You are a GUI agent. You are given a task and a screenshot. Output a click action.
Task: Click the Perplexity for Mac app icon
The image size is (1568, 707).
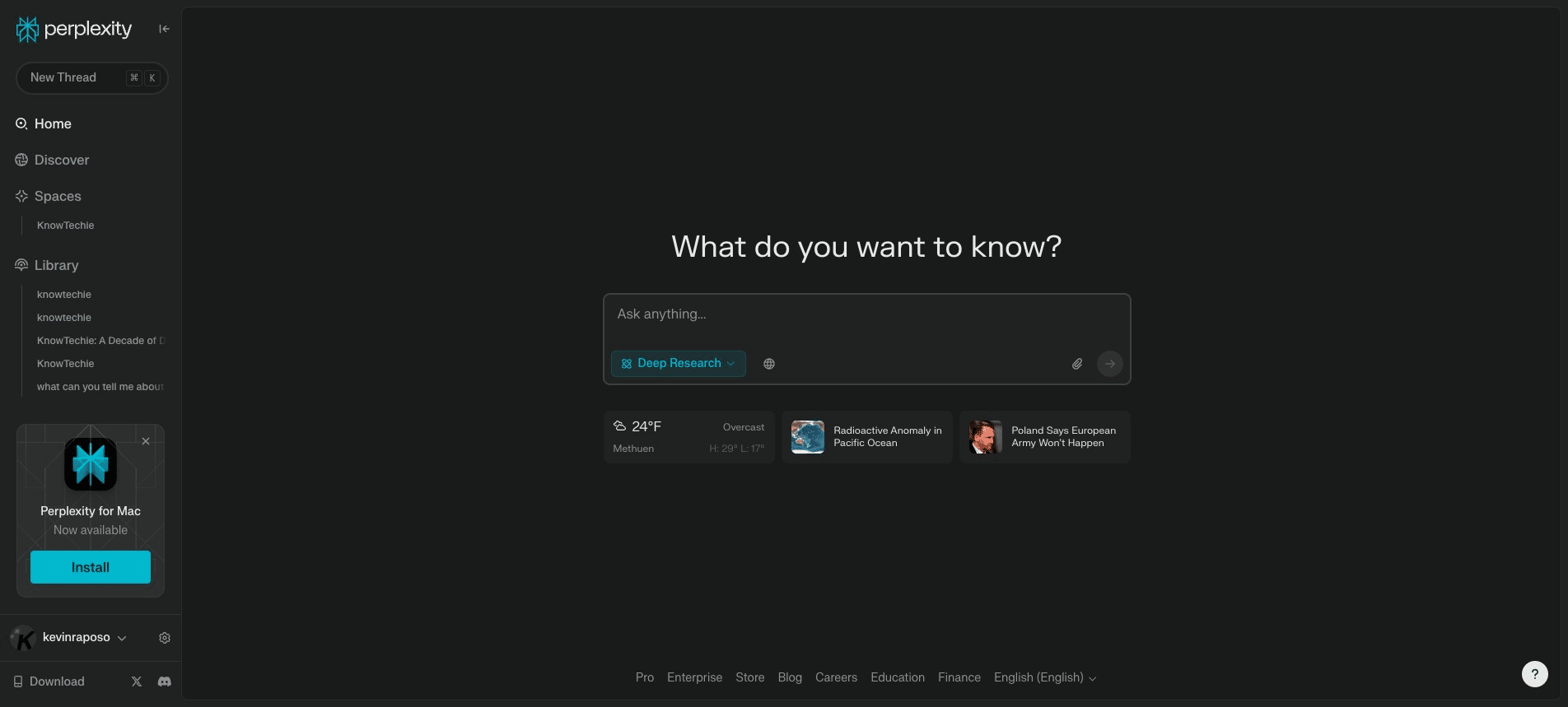91,464
